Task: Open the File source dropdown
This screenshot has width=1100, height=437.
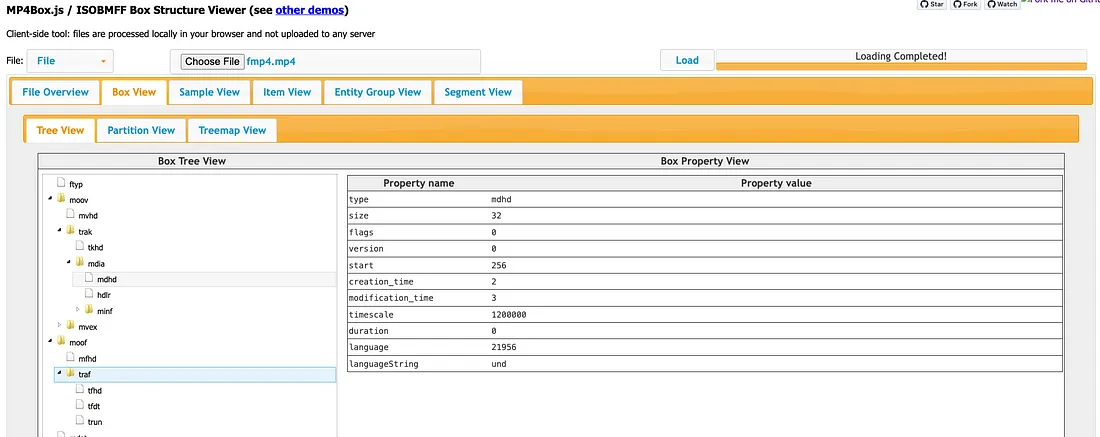Action: click(70, 61)
